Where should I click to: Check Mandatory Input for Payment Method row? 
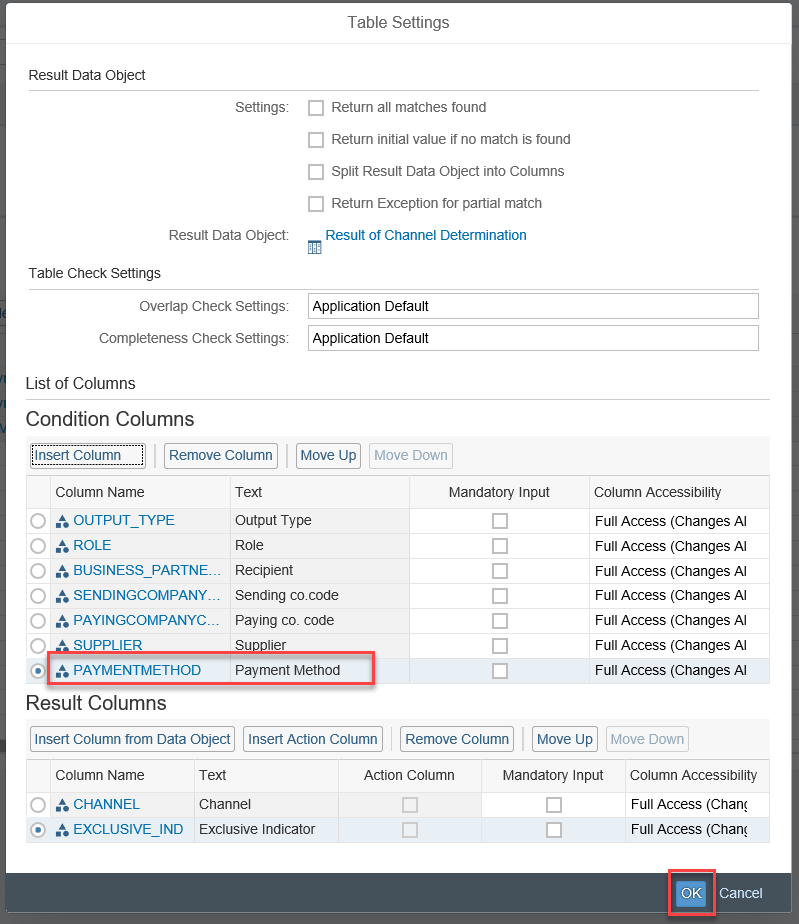[x=500, y=671]
